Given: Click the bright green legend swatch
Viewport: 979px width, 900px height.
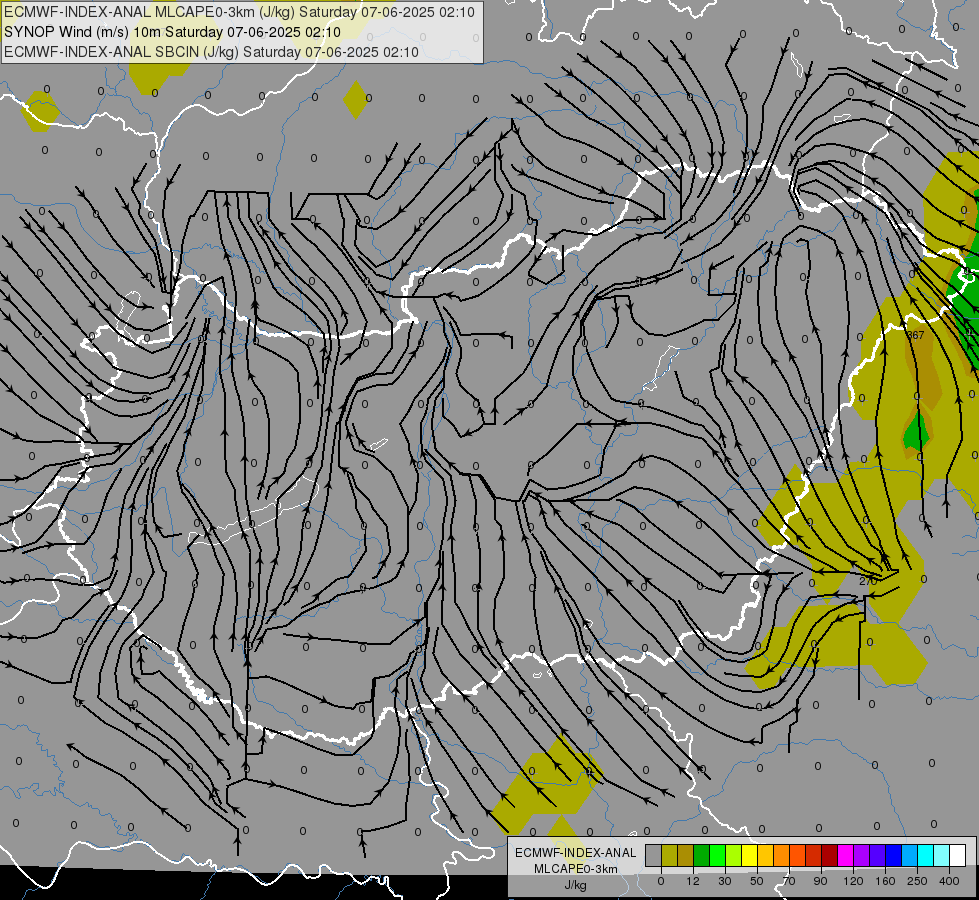Looking at the screenshot, I should [x=717, y=855].
